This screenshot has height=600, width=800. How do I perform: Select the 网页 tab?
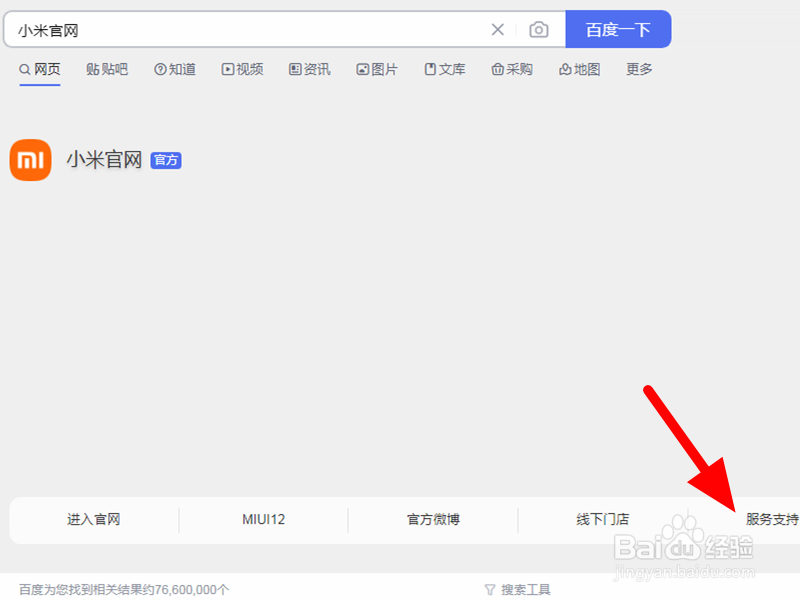(x=40, y=69)
